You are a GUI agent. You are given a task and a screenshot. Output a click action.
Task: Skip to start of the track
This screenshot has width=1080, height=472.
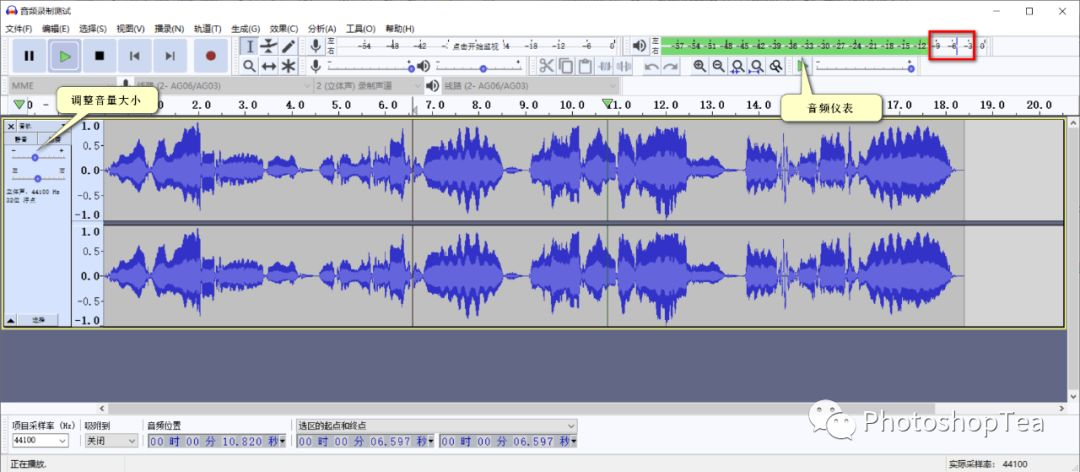[x=135, y=57]
